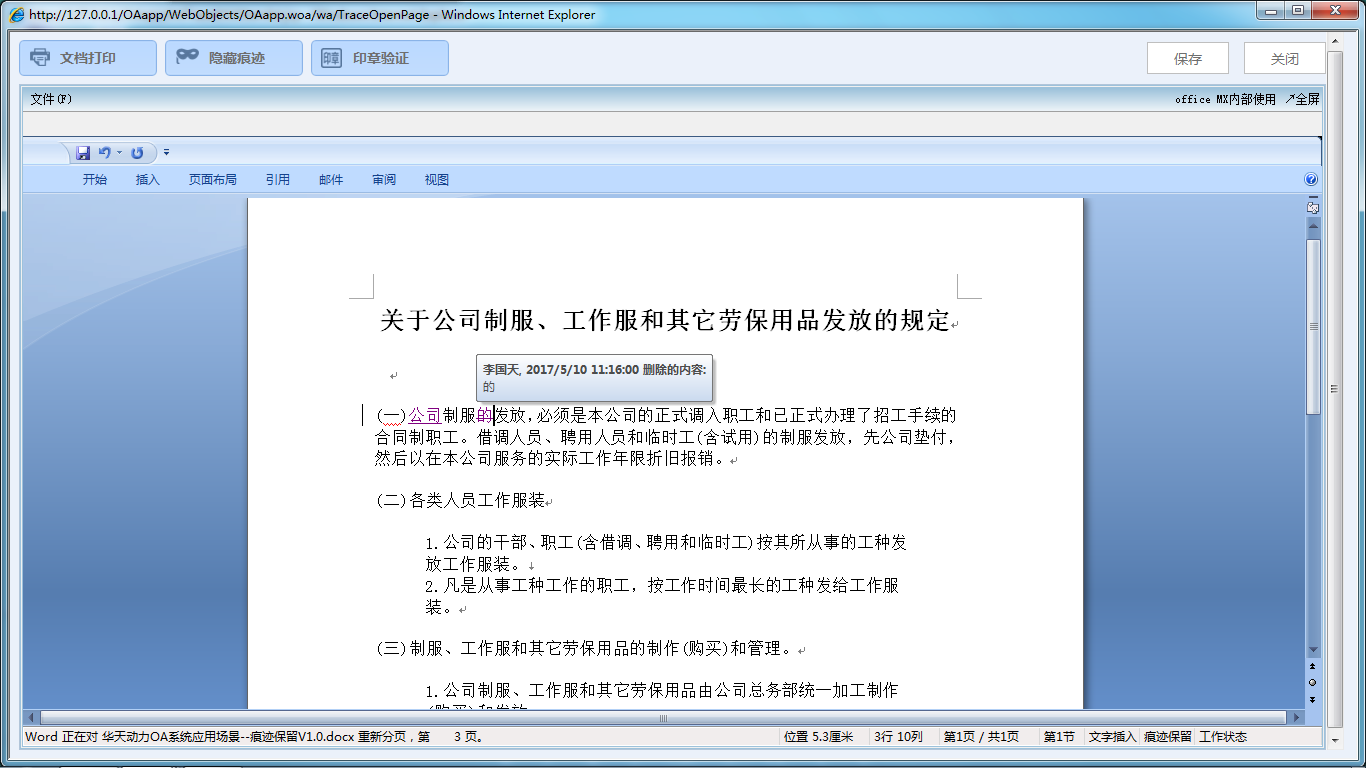Screen dimensions: 1366x768
Task: Switch to the 审阅 ribbon tab
Action: (384, 179)
